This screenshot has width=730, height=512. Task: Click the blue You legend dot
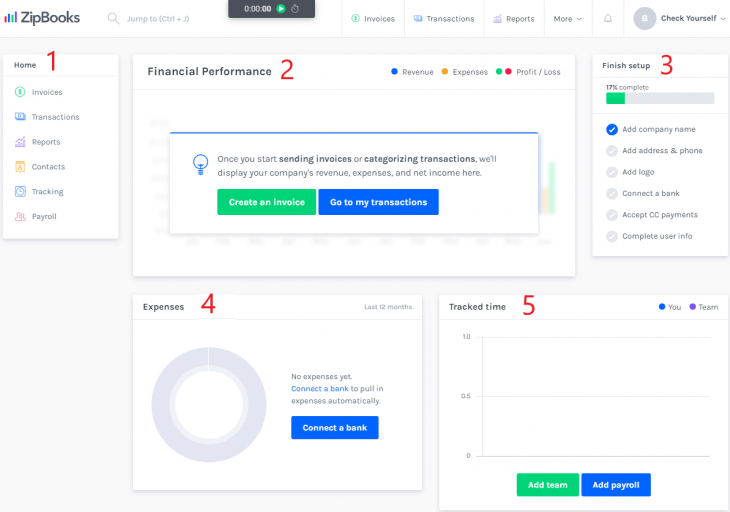[x=662, y=307]
